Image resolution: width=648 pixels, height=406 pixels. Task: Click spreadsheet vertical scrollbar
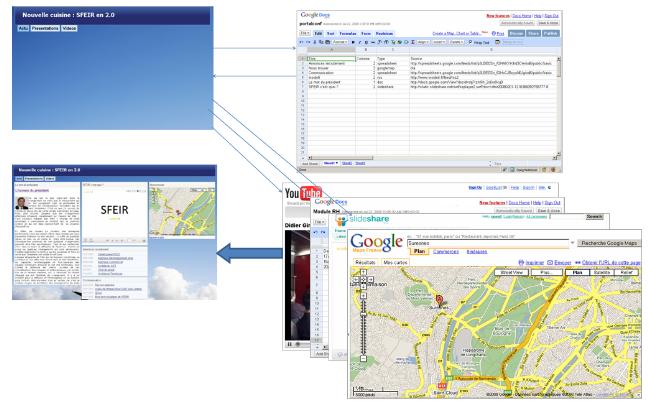(x=558, y=106)
